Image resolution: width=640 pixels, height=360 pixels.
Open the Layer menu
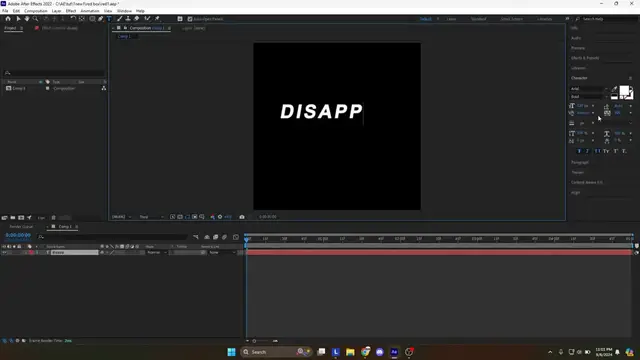[x=56, y=11]
